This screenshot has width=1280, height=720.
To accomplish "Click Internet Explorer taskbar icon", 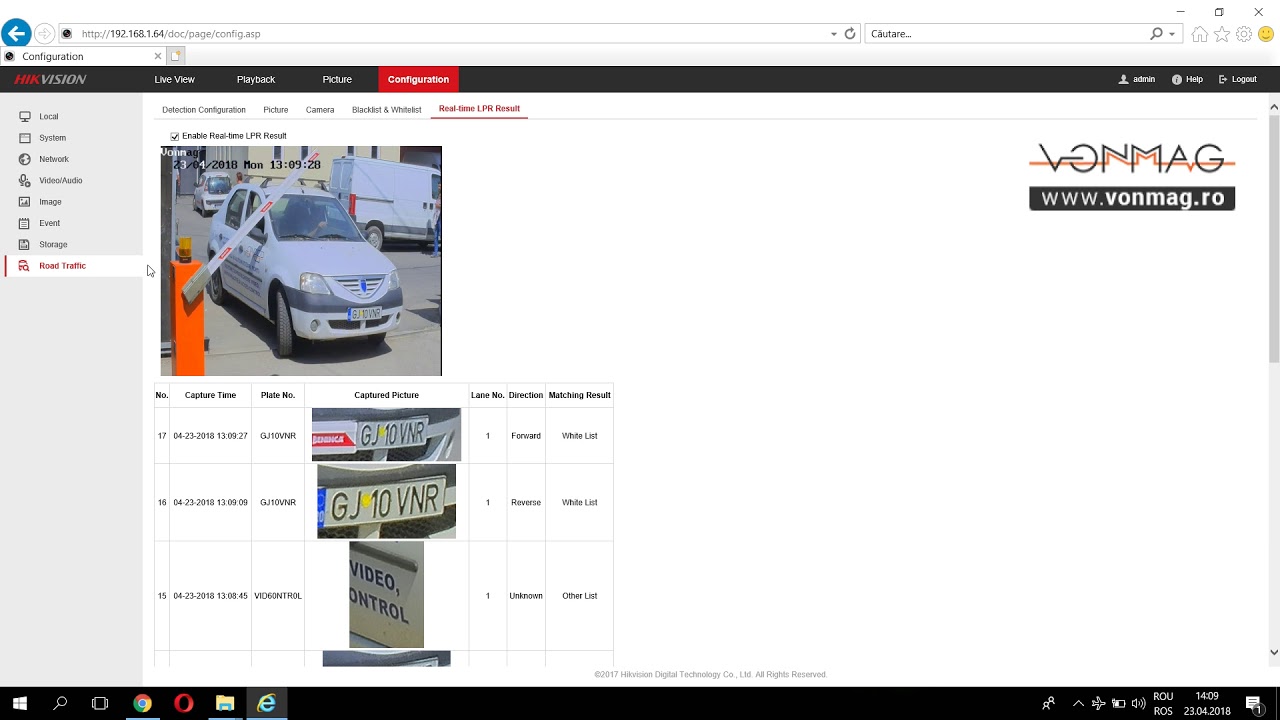I will (266, 704).
